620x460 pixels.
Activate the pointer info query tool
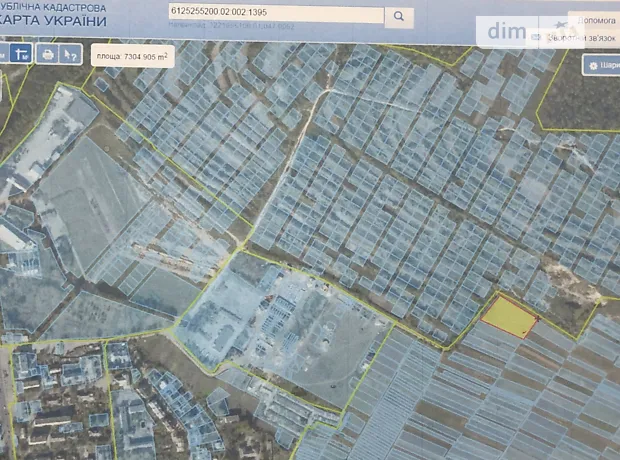(x=70, y=54)
